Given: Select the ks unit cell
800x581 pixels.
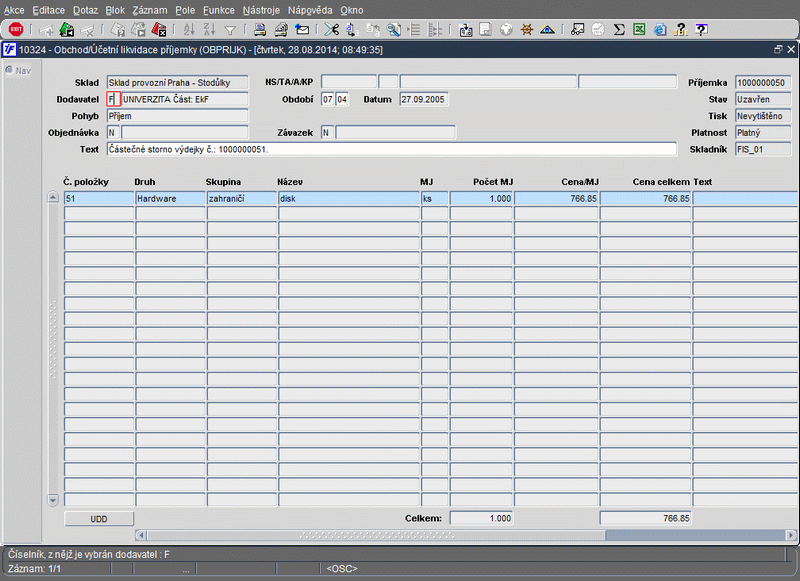Looking at the screenshot, I should pyautogui.click(x=435, y=198).
